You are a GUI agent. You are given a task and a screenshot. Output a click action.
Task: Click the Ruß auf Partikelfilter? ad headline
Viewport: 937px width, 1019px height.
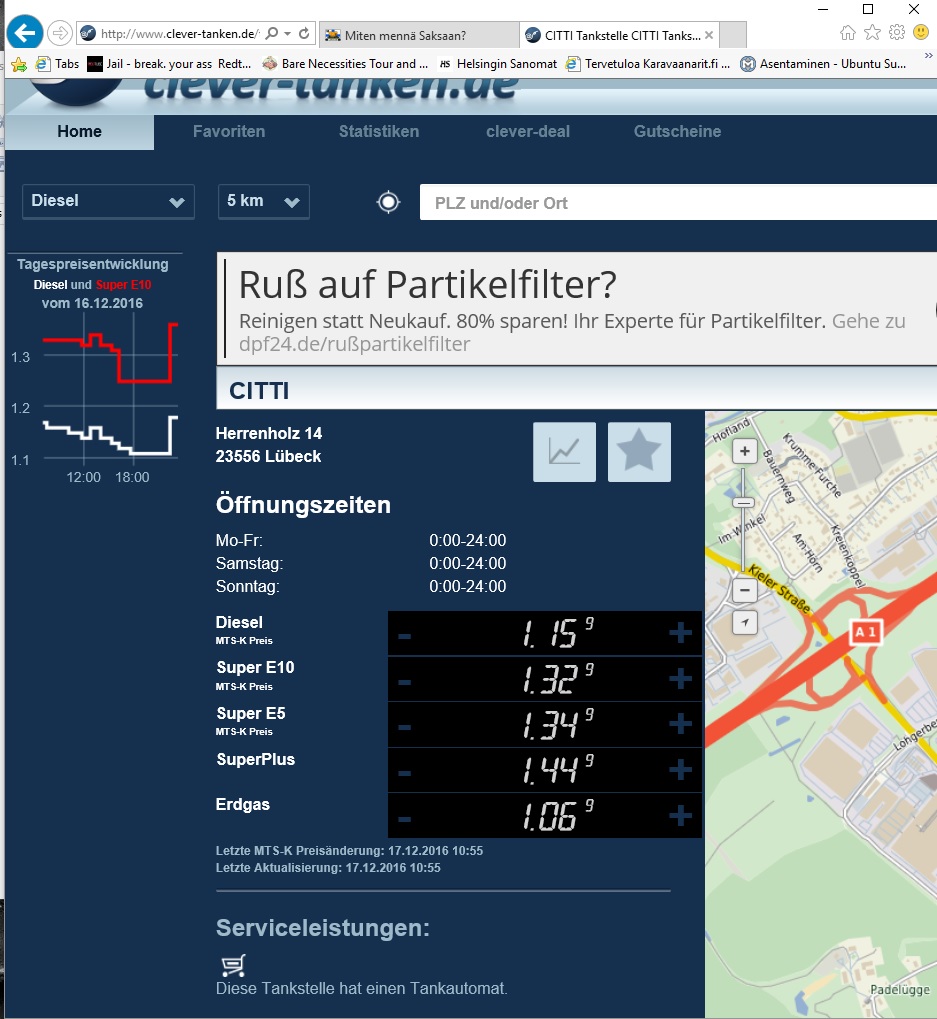pyautogui.click(x=428, y=285)
